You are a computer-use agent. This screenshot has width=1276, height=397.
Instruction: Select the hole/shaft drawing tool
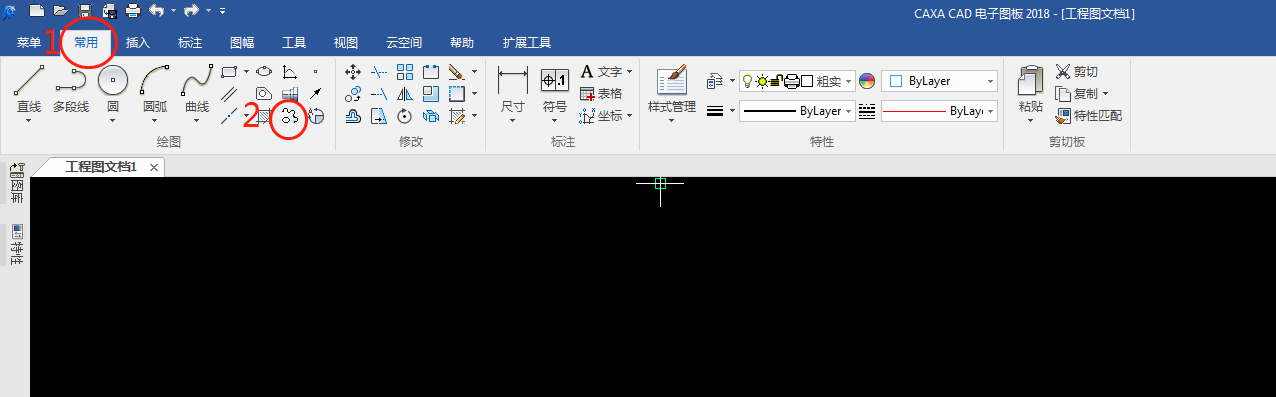290,94
